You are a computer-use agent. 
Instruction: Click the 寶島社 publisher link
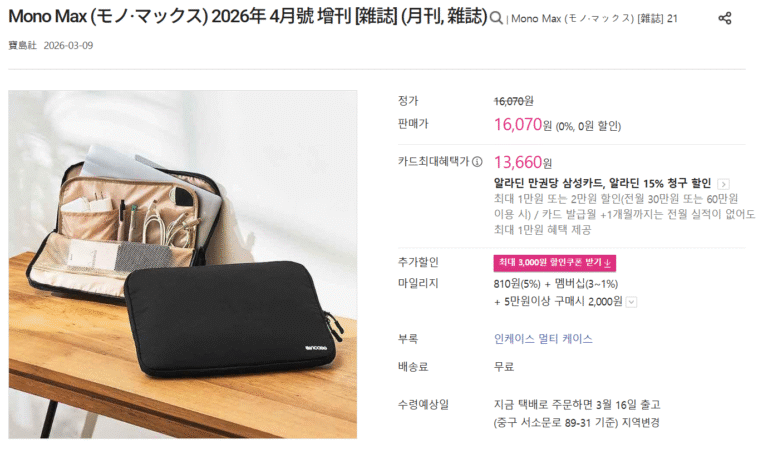point(23,46)
